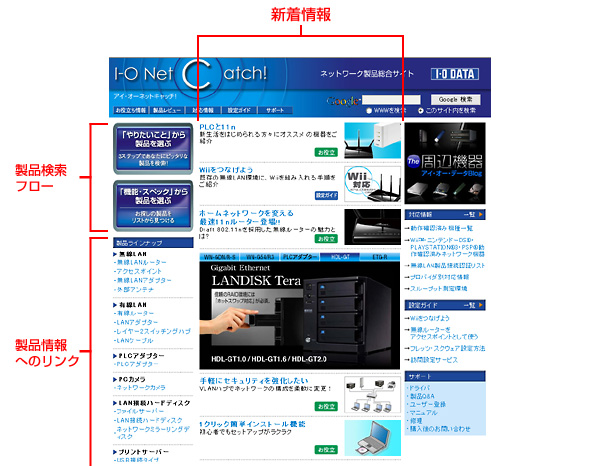The width and height of the screenshot is (600, 466).
Task: Click the green お役立 badge in VLAN security row
Action: 326,406
